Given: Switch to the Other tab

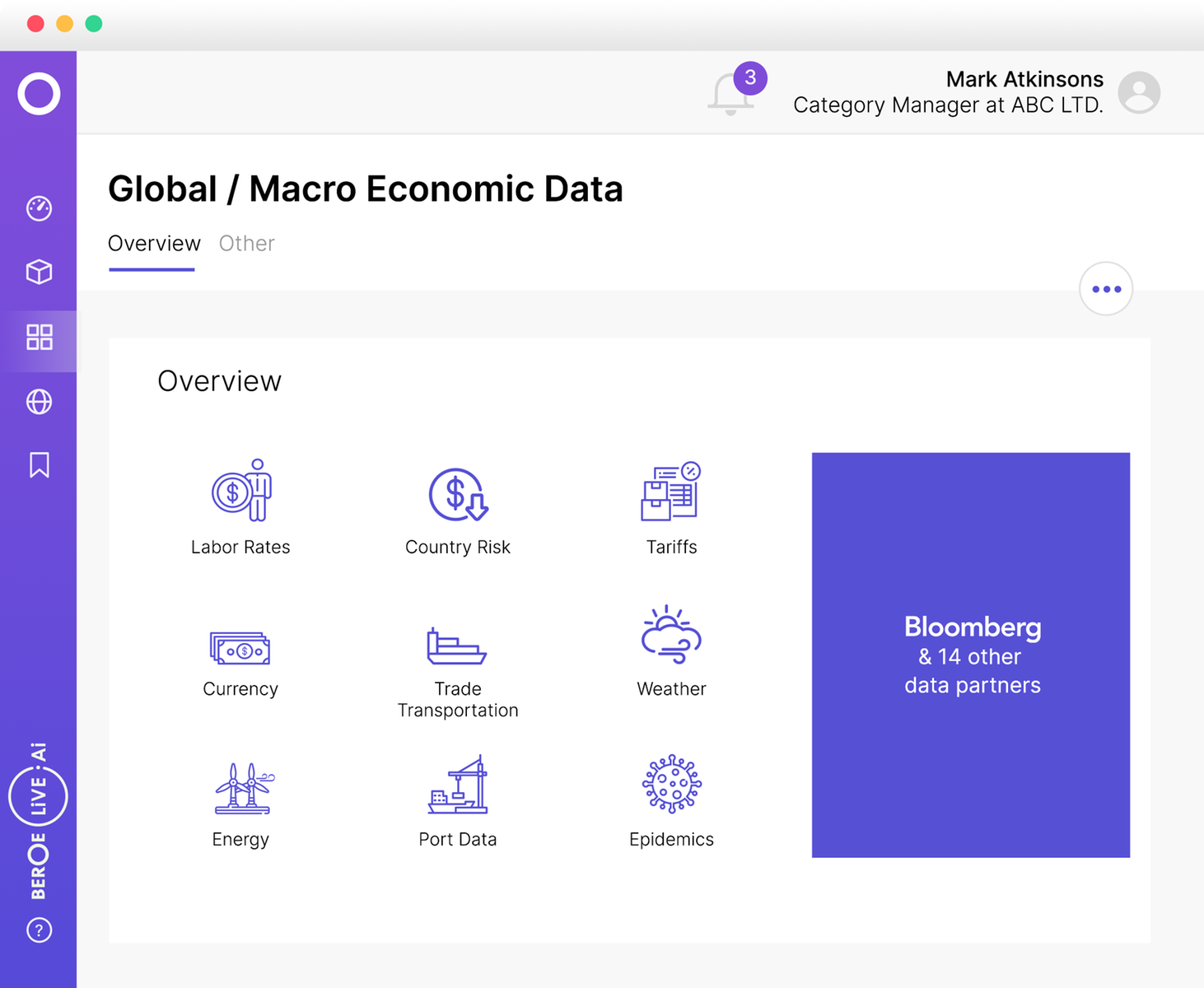Looking at the screenshot, I should (246, 243).
